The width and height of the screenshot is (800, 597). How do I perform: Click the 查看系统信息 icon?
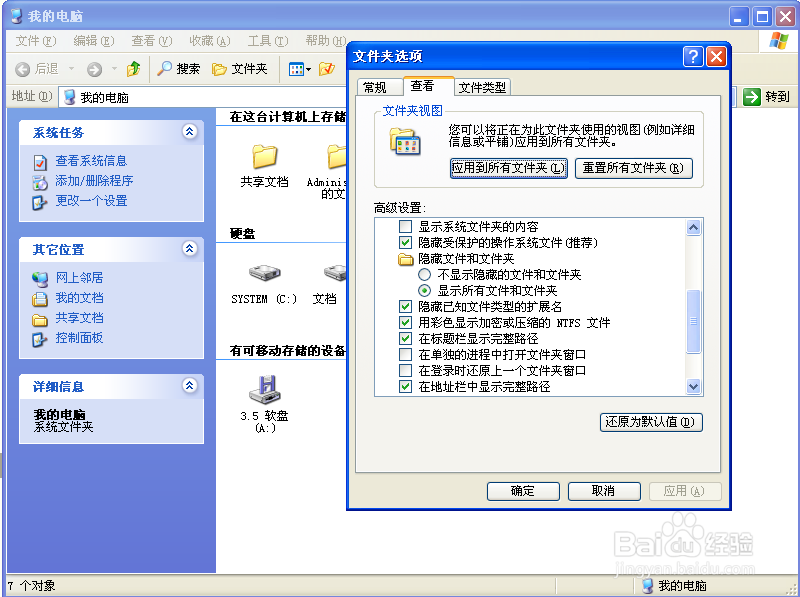click(40, 162)
